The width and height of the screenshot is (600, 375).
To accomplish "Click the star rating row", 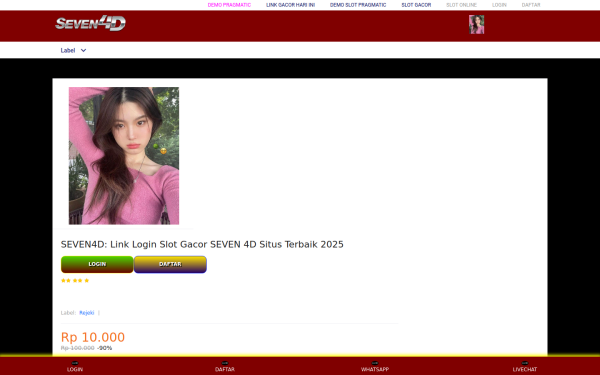I will click(x=75, y=280).
